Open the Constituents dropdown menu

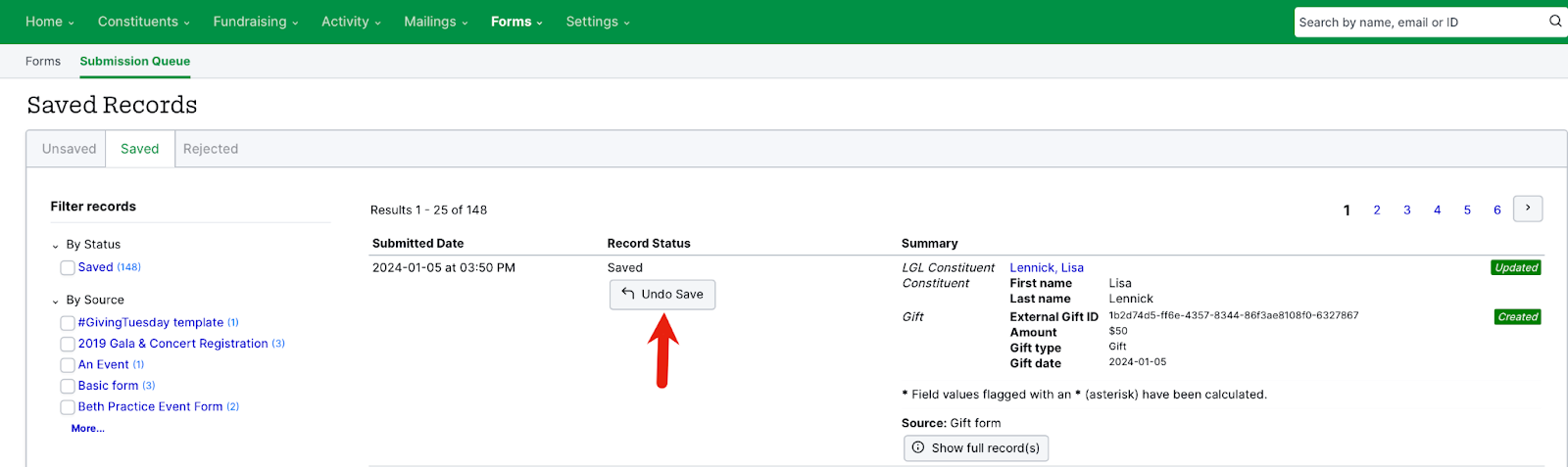tap(143, 22)
